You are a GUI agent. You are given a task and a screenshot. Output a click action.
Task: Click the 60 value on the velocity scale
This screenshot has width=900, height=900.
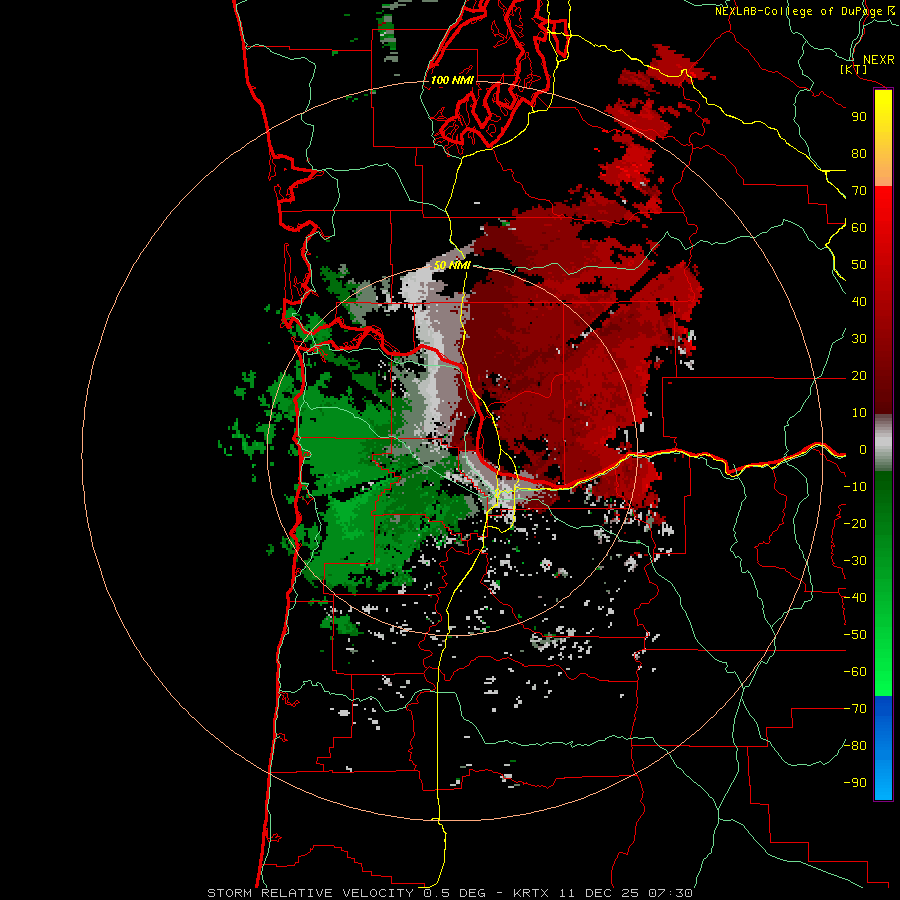click(859, 228)
